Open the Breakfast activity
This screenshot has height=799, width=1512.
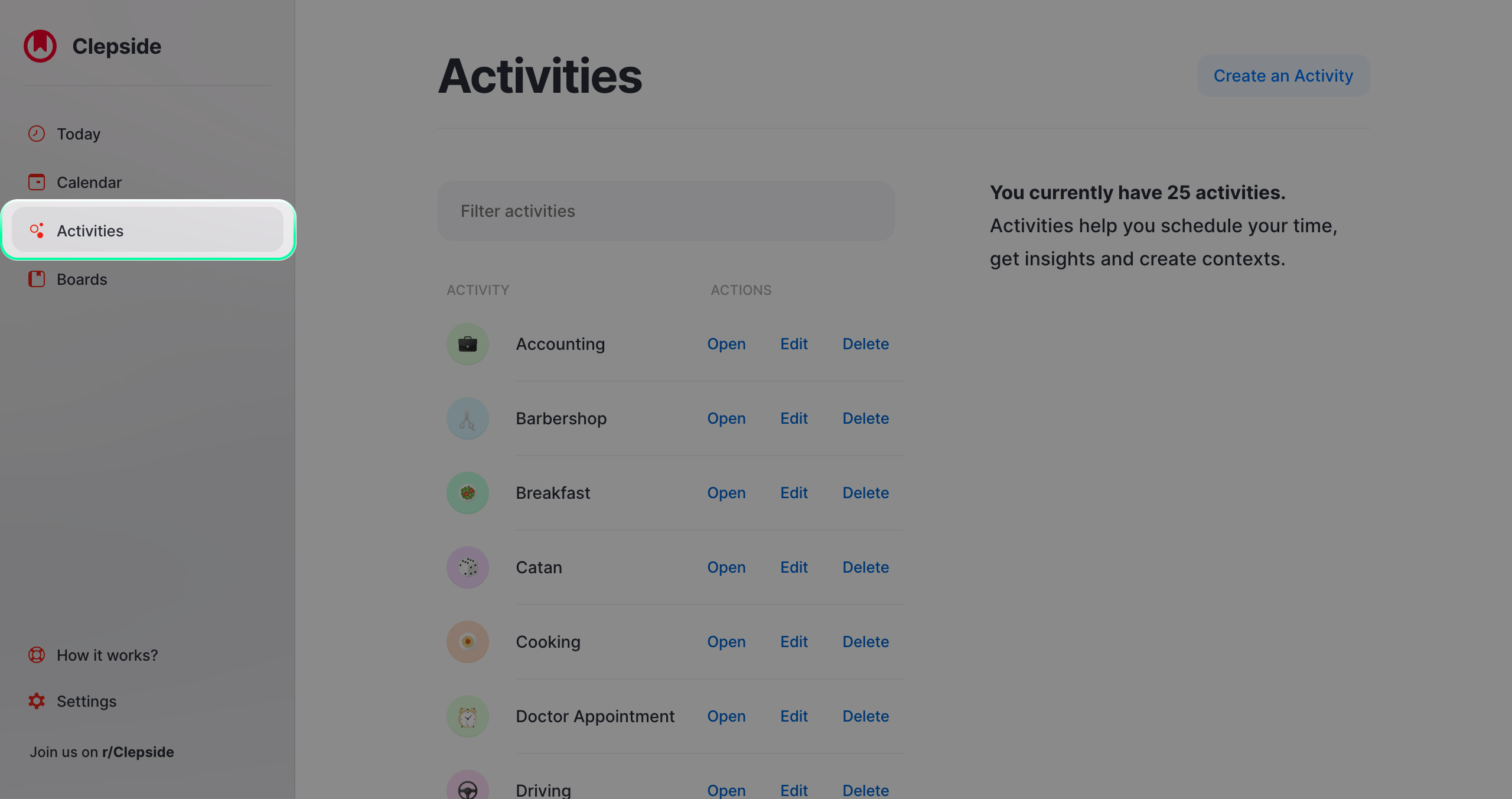point(726,492)
